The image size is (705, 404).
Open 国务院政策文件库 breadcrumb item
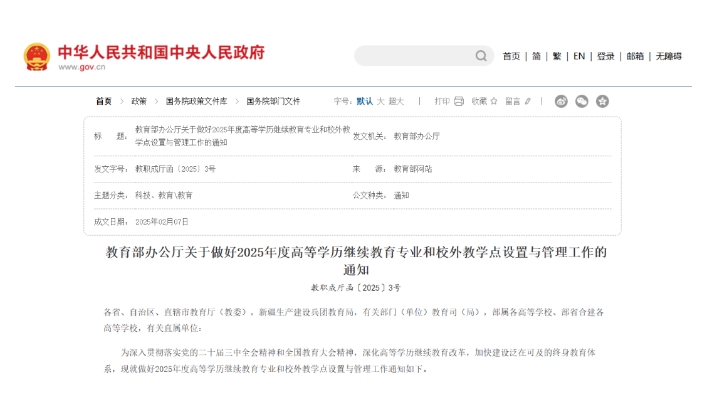(196, 101)
